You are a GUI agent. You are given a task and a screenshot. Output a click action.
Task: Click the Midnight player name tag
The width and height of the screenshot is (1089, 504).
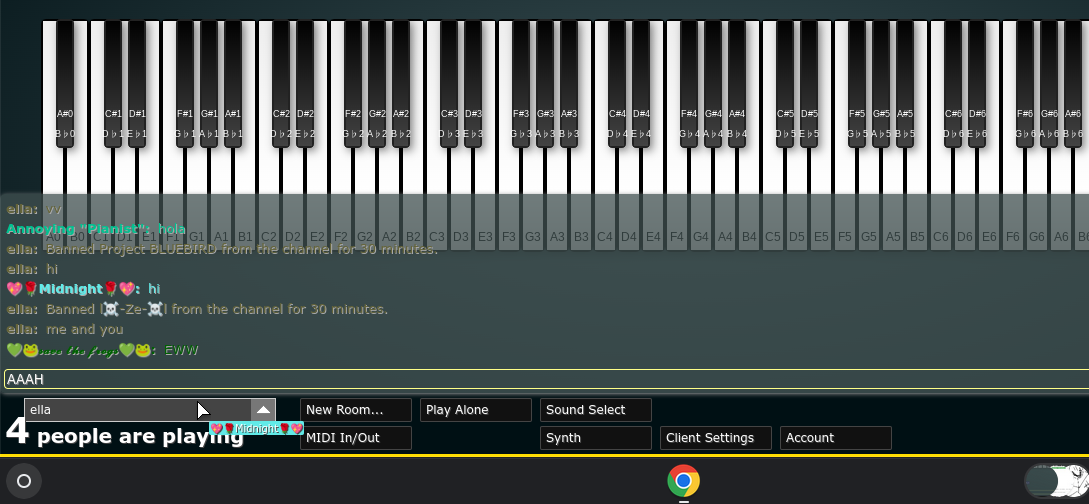(257, 428)
